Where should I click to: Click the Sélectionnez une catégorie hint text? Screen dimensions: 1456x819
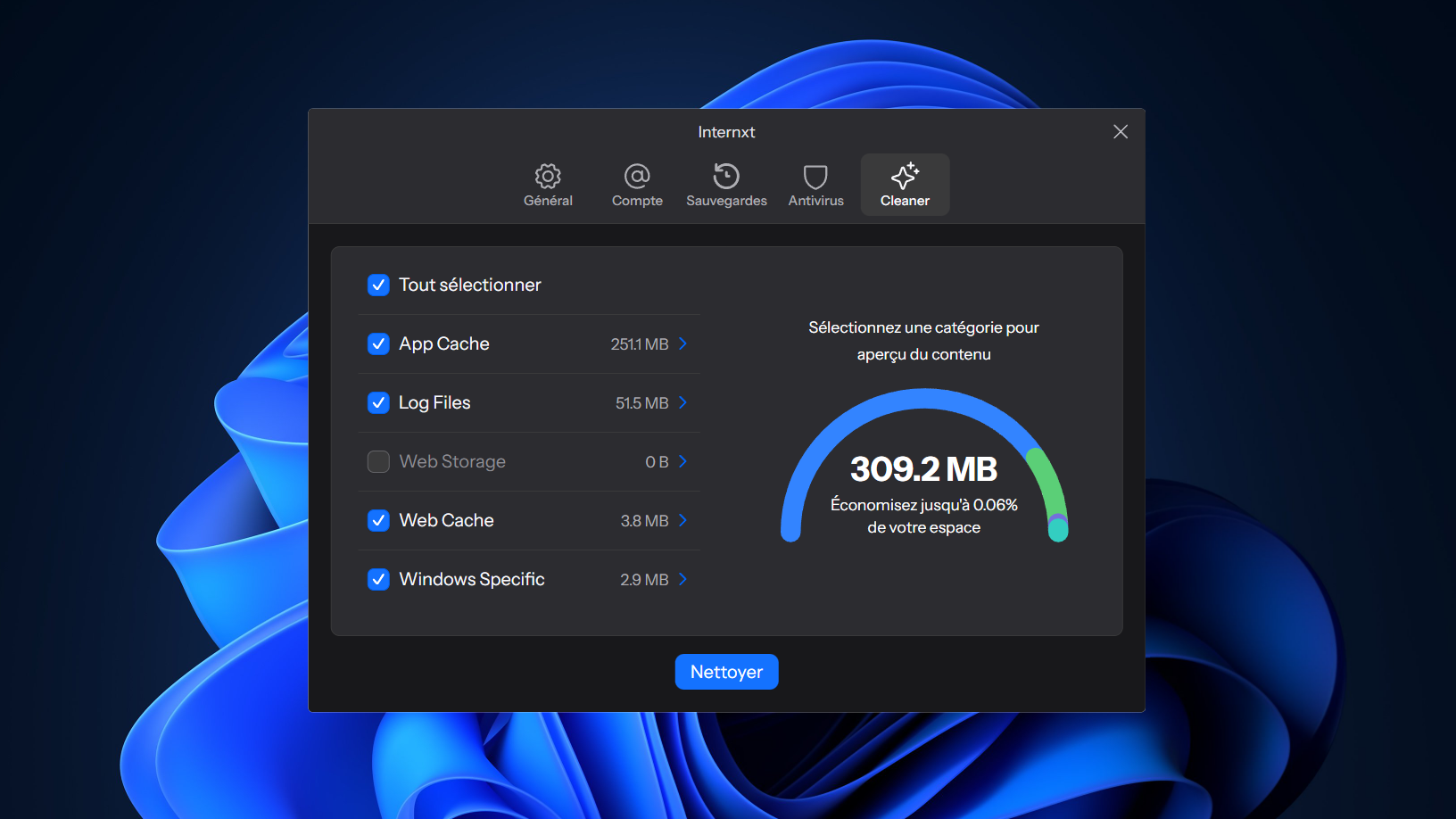[x=923, y=341]
